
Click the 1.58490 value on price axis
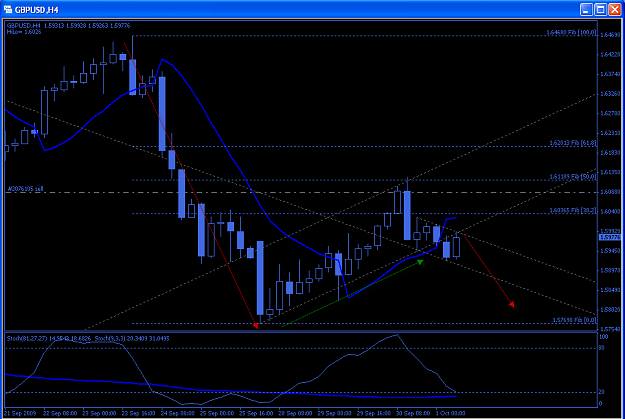(610, 290)
